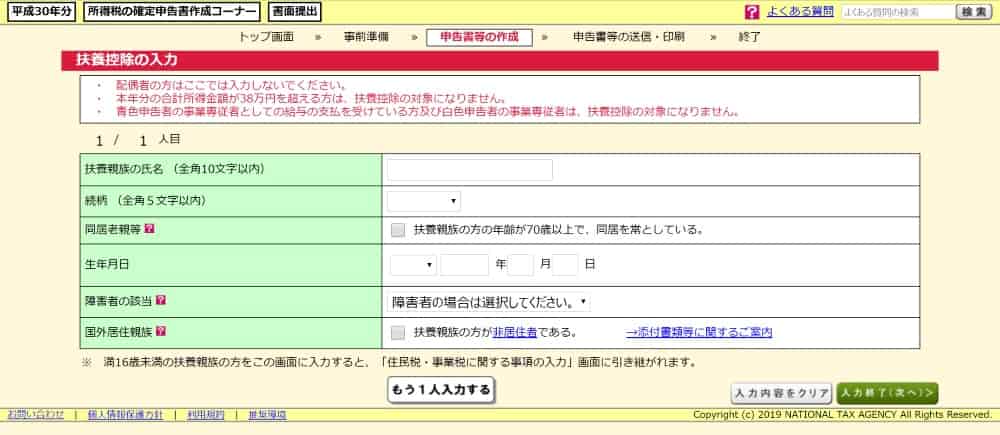Open the よくある質問 link
Viewport: 1000px width, 435px height.
(x=801, y=13)
